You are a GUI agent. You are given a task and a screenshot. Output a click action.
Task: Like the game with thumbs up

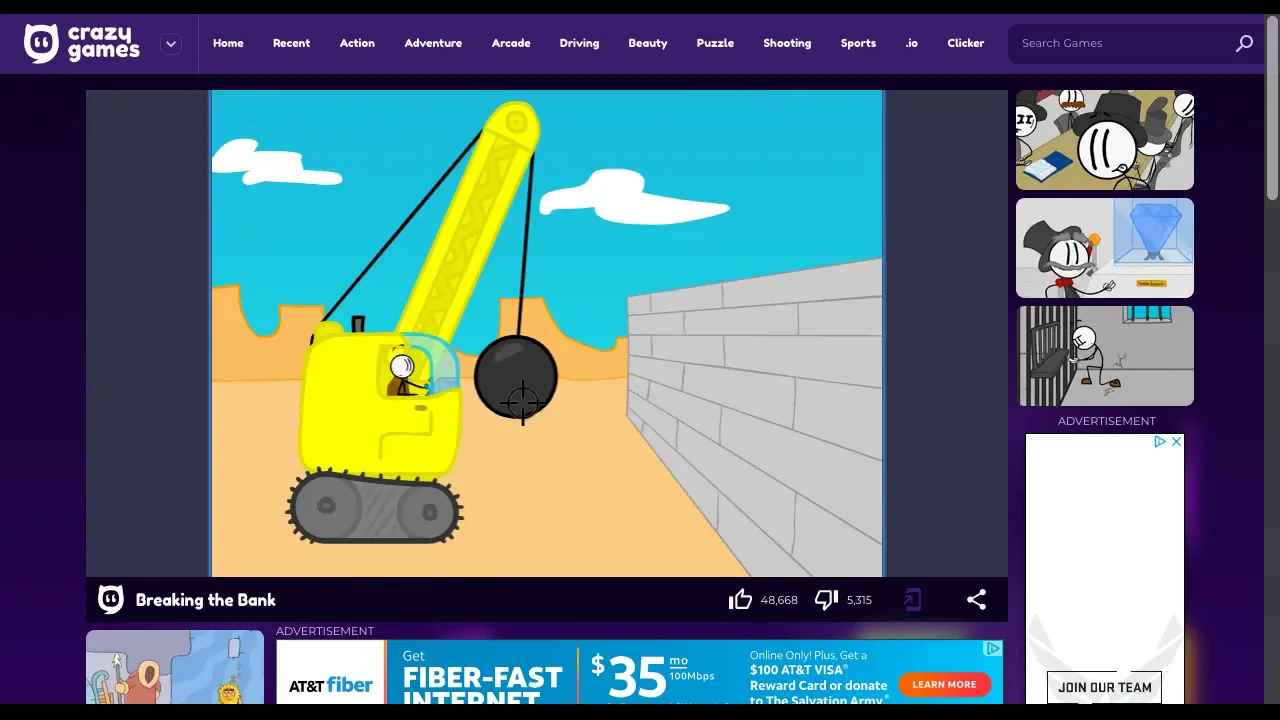point(740,600)
